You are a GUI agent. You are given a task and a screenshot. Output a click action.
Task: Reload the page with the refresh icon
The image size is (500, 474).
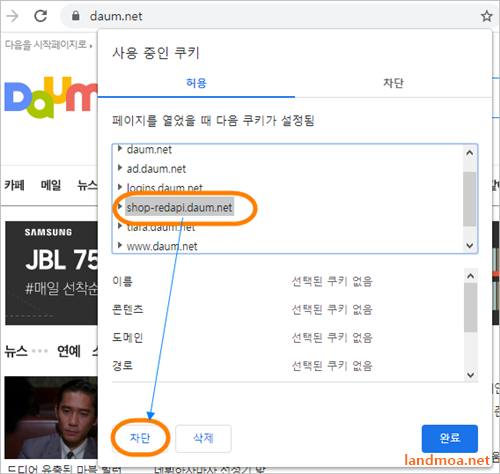point(41,16)
